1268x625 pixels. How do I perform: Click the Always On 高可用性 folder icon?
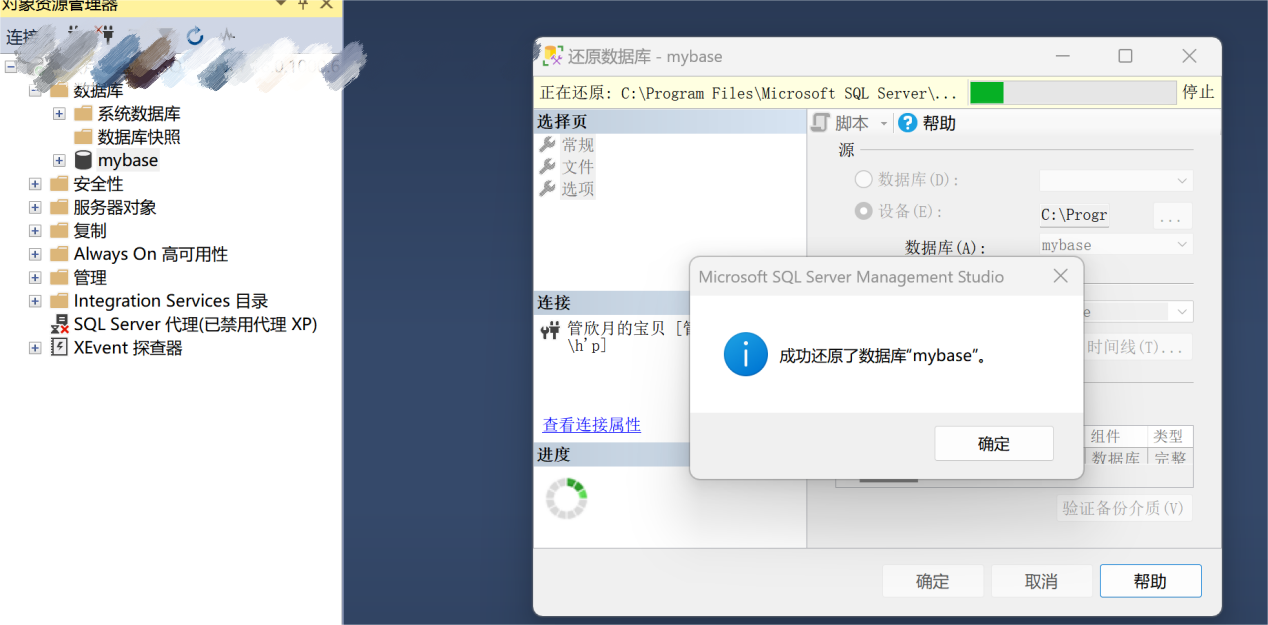pos(59,254)
